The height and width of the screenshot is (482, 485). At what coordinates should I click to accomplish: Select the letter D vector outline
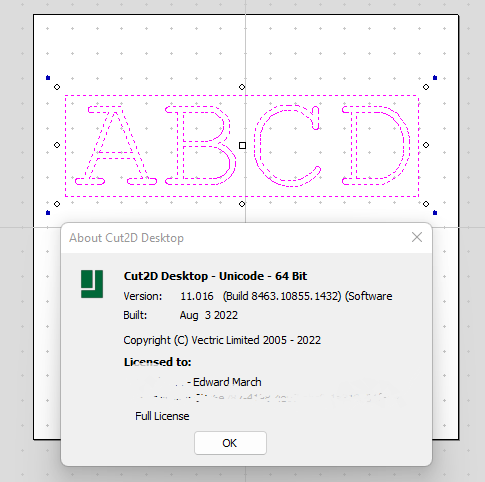[x=376, y=145]
